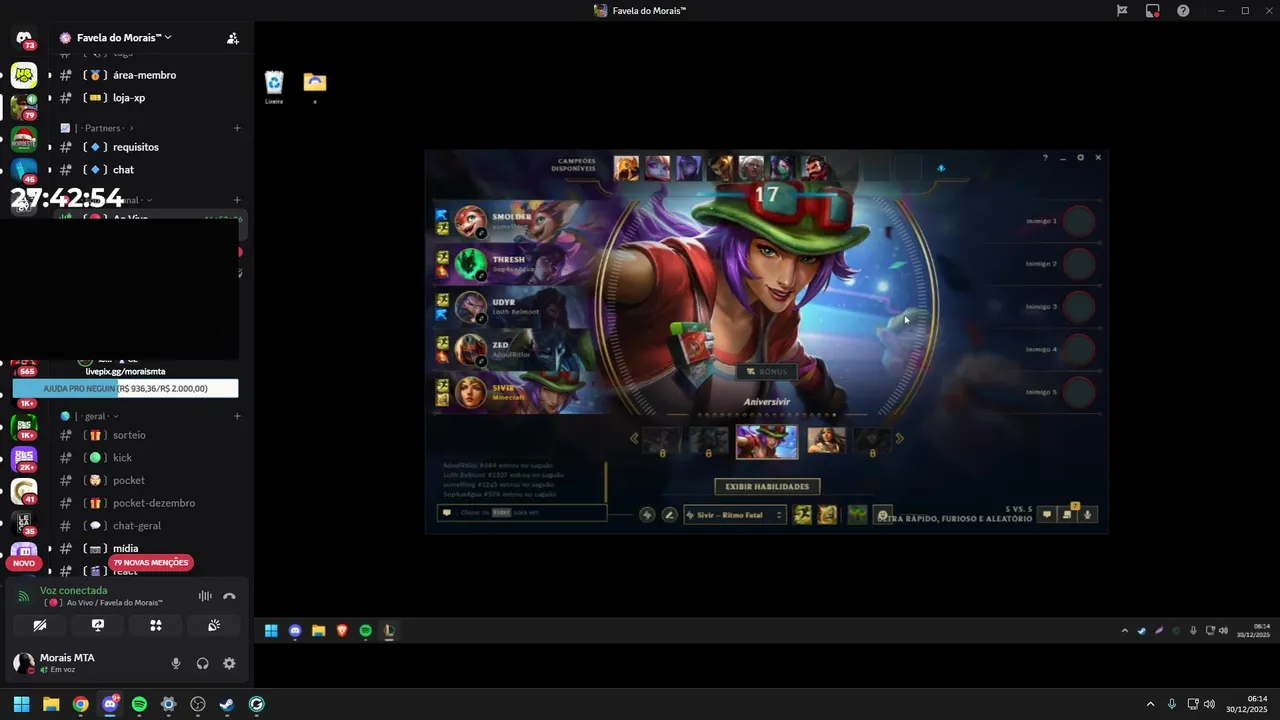Disconnect from the voice channel
Viewport: 1280px width, 720px height.
[229, 596]
